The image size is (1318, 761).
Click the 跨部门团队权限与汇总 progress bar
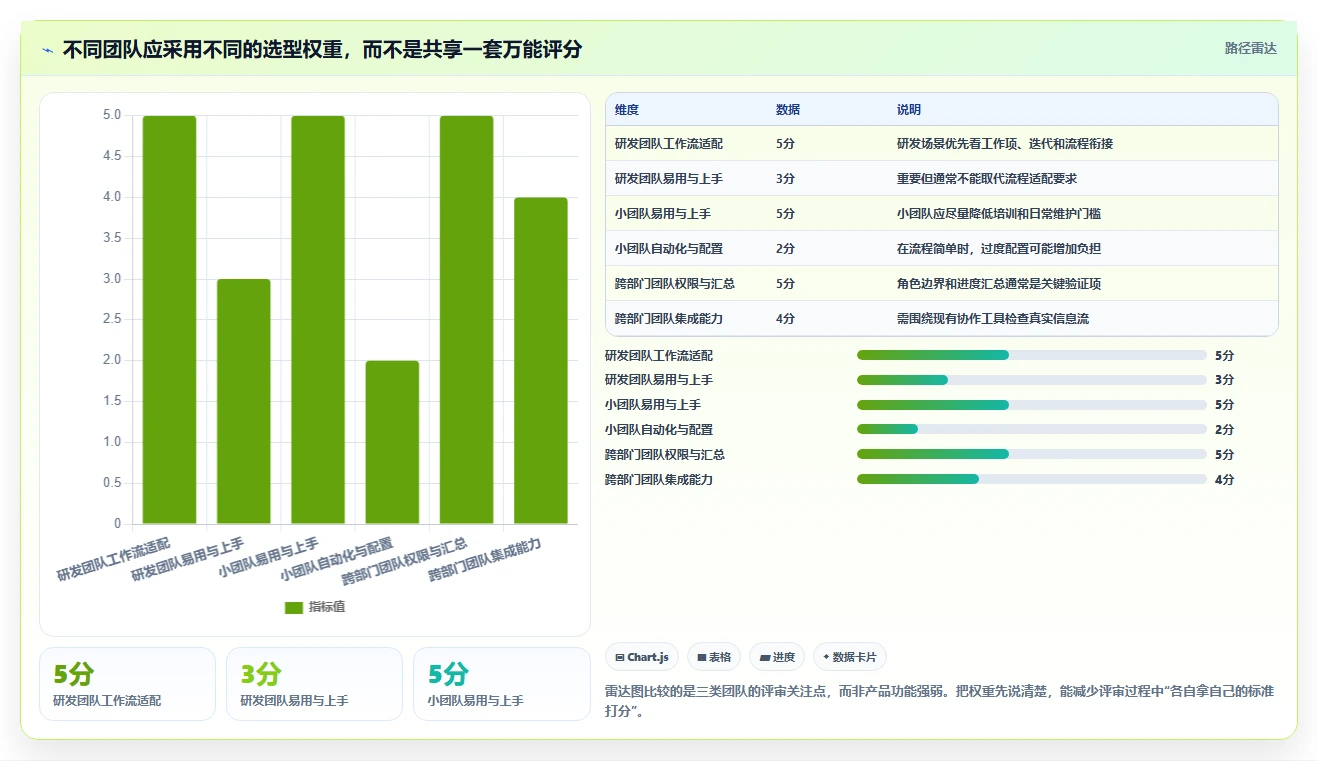(x=1032, y=455)
